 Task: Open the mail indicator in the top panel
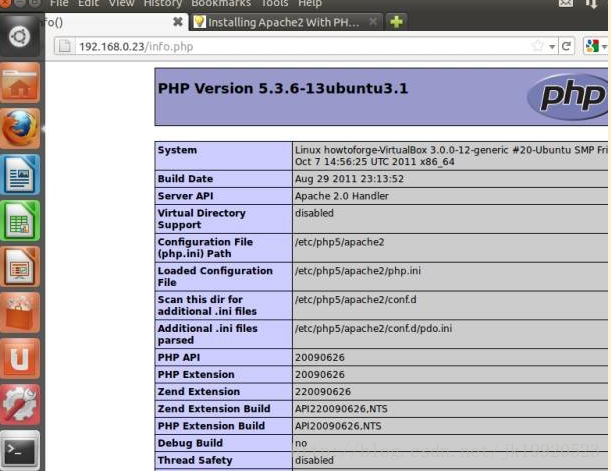pyautogui.click(x=565, y=4)
